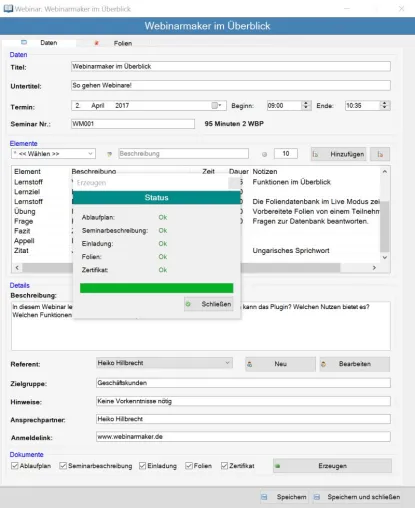Open the Wählen element dropdown
Screen dimensions: 415x508
[53, 154]
